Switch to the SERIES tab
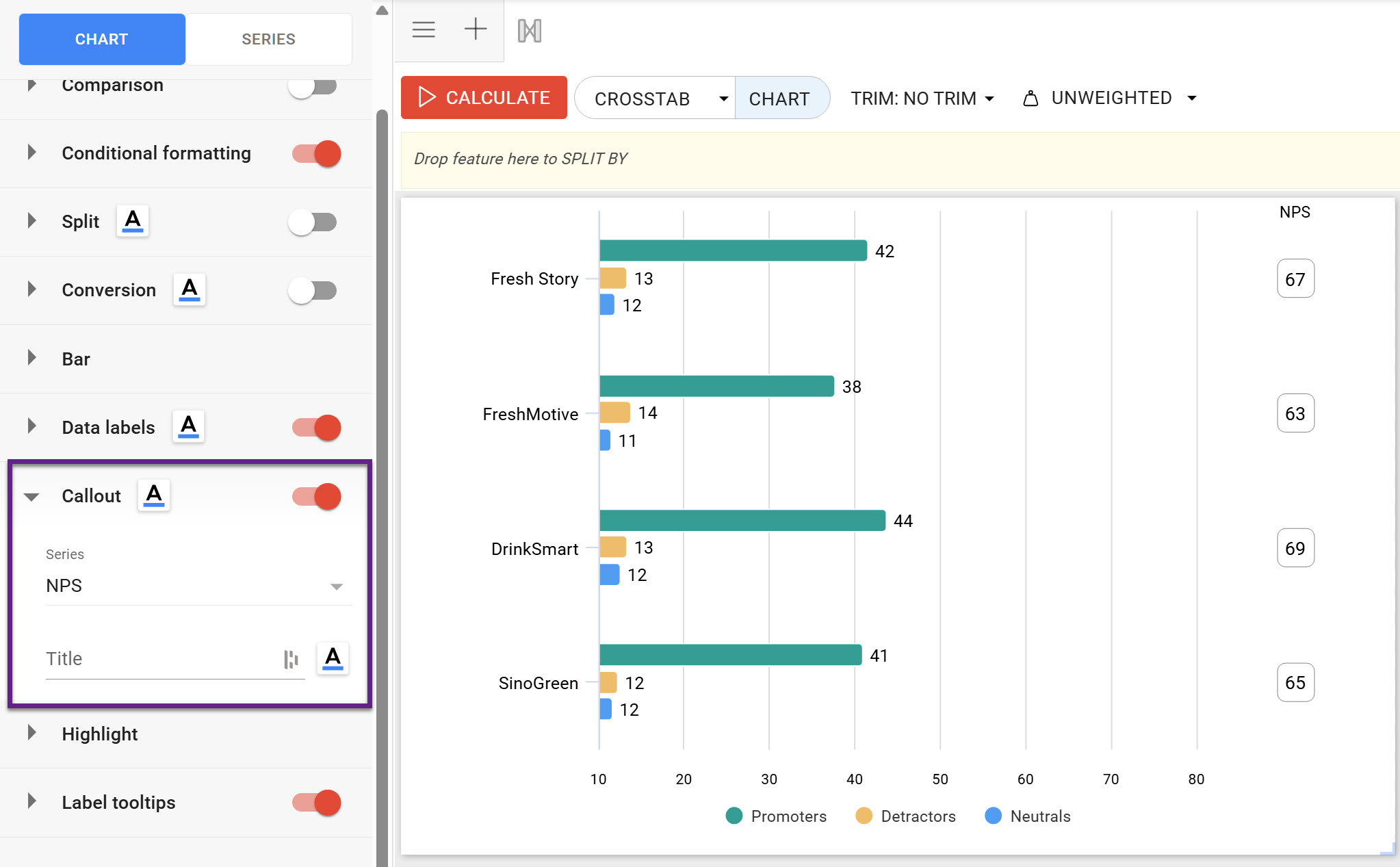This screenshot has width=1400, height=867. coord(268,39)
